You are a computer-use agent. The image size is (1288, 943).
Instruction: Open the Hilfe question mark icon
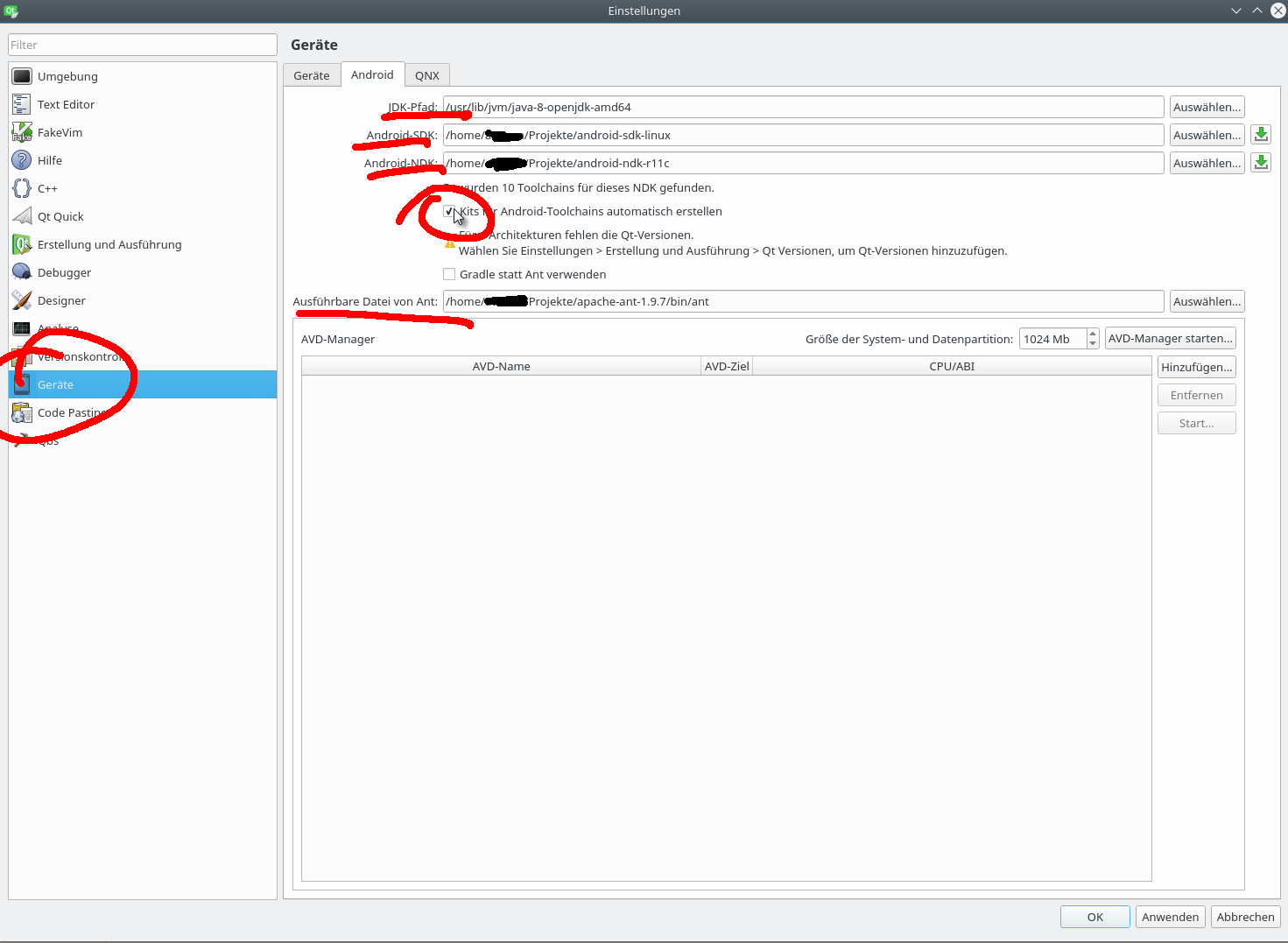click(x=22, y=160)
